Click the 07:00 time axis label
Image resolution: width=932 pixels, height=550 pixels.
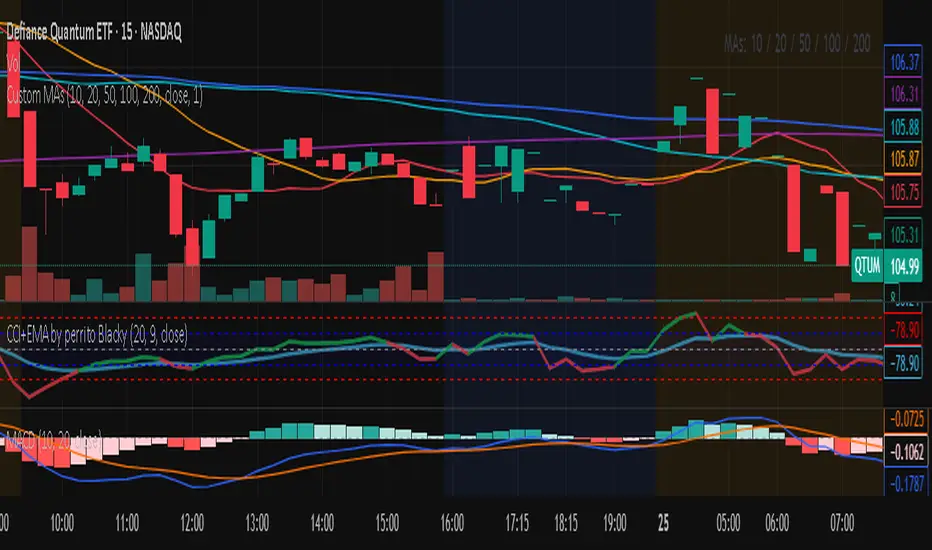coord(842,523)
